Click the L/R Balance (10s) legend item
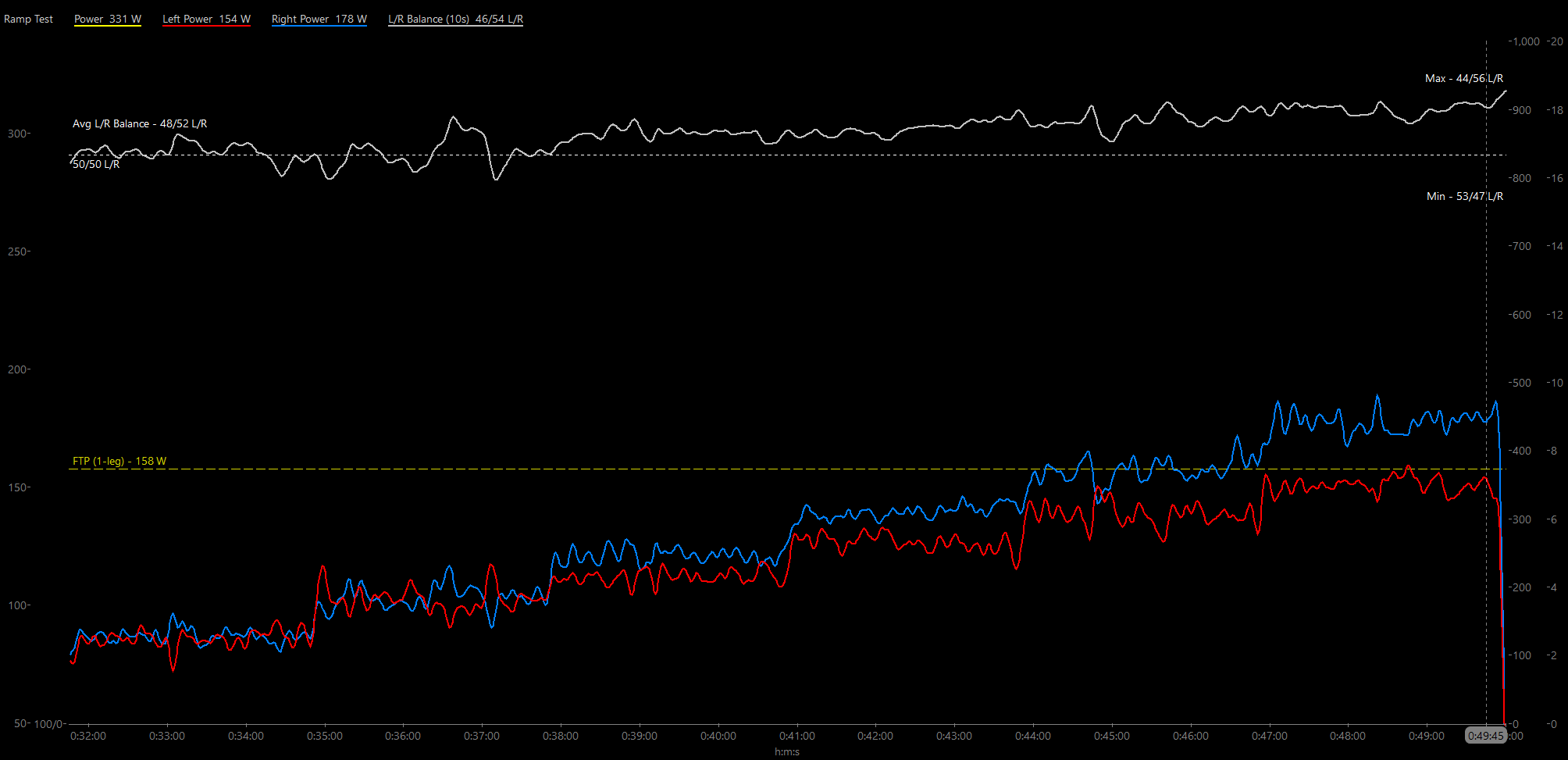The height and width of the screenshot is (760, 1568). (x=455, y=19)
